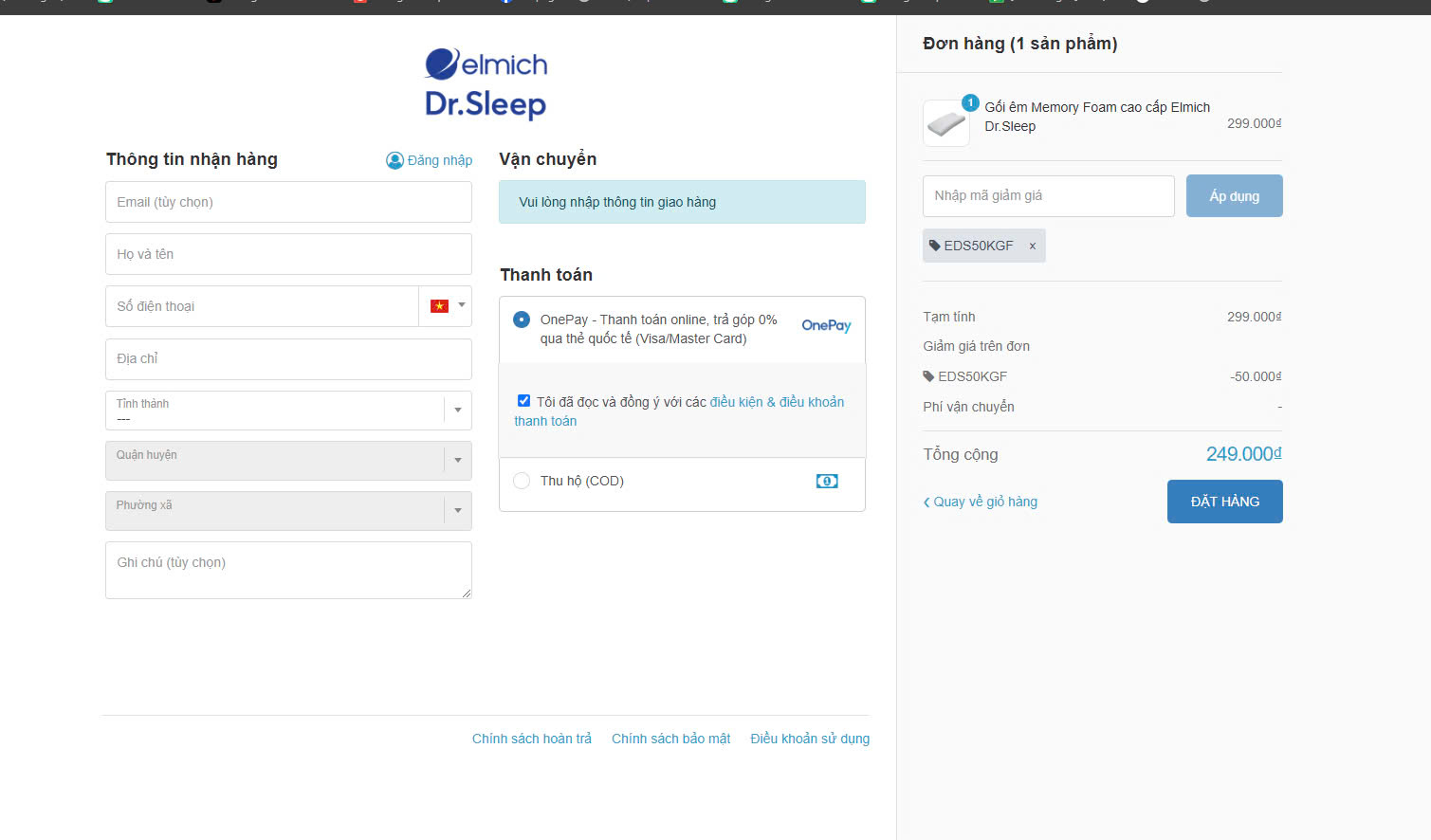Click the cash icon beside Thu hộ (COD)
This screenshot has height=840, width=1431.
(827, 481)
